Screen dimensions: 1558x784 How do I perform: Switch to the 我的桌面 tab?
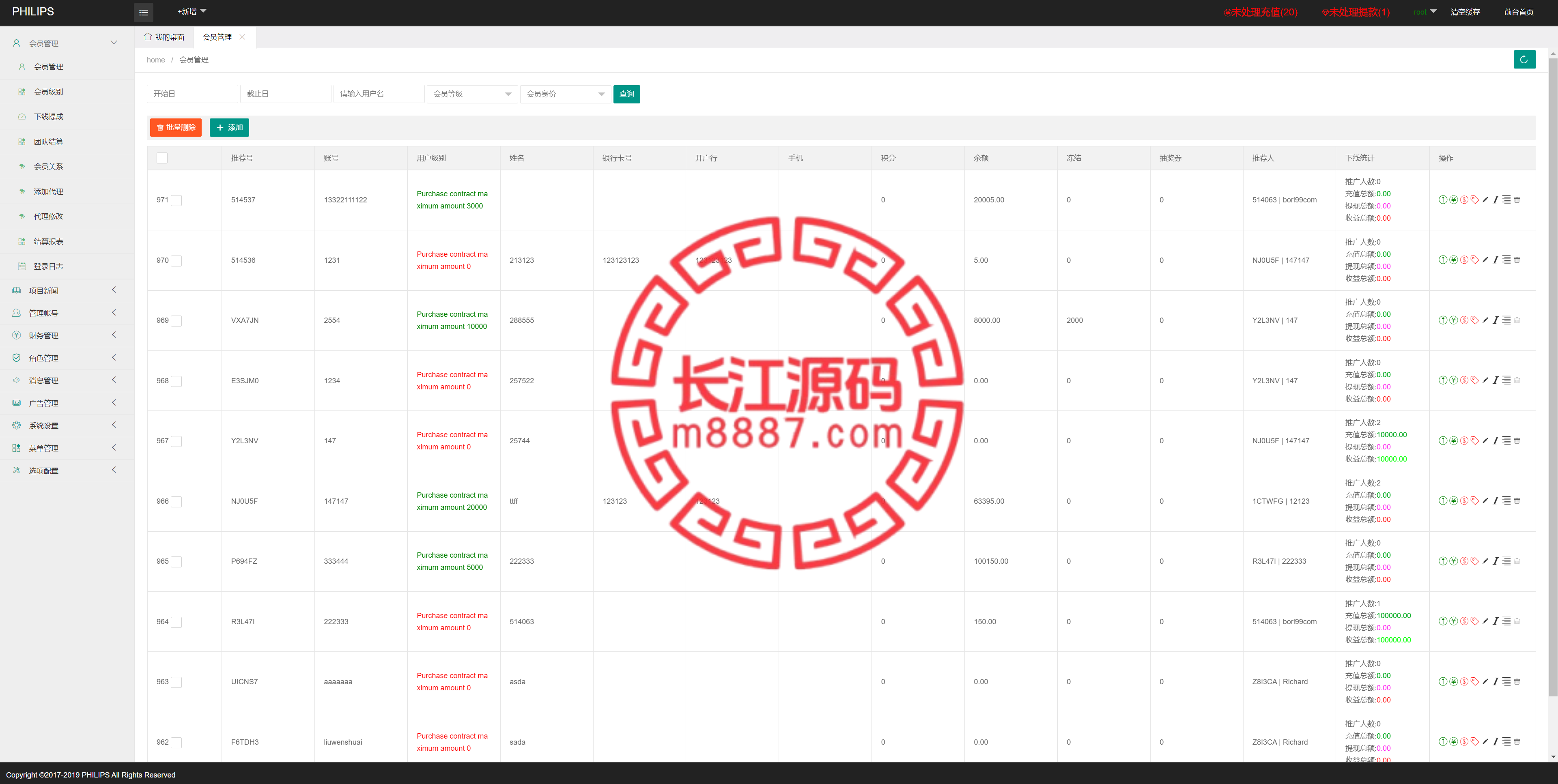[x=164, y=37]
